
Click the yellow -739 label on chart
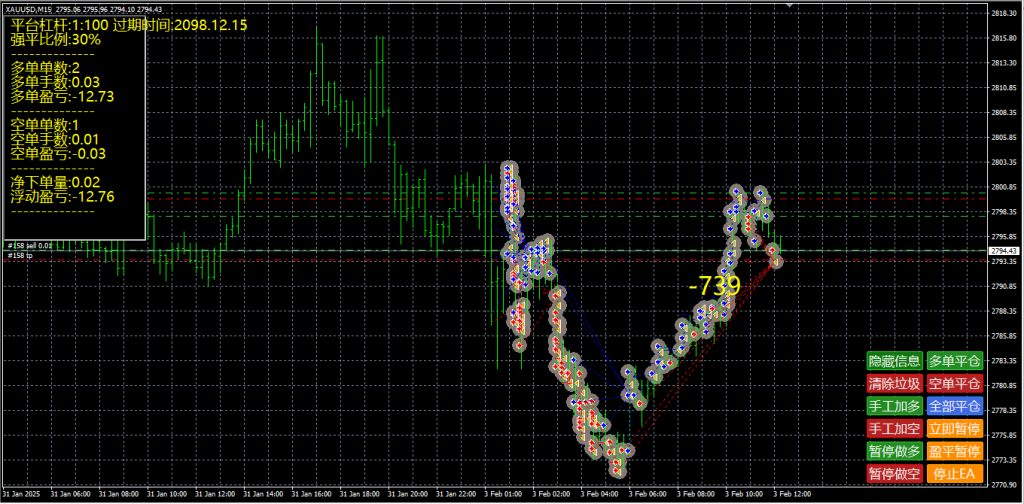(x=715, y=285)
